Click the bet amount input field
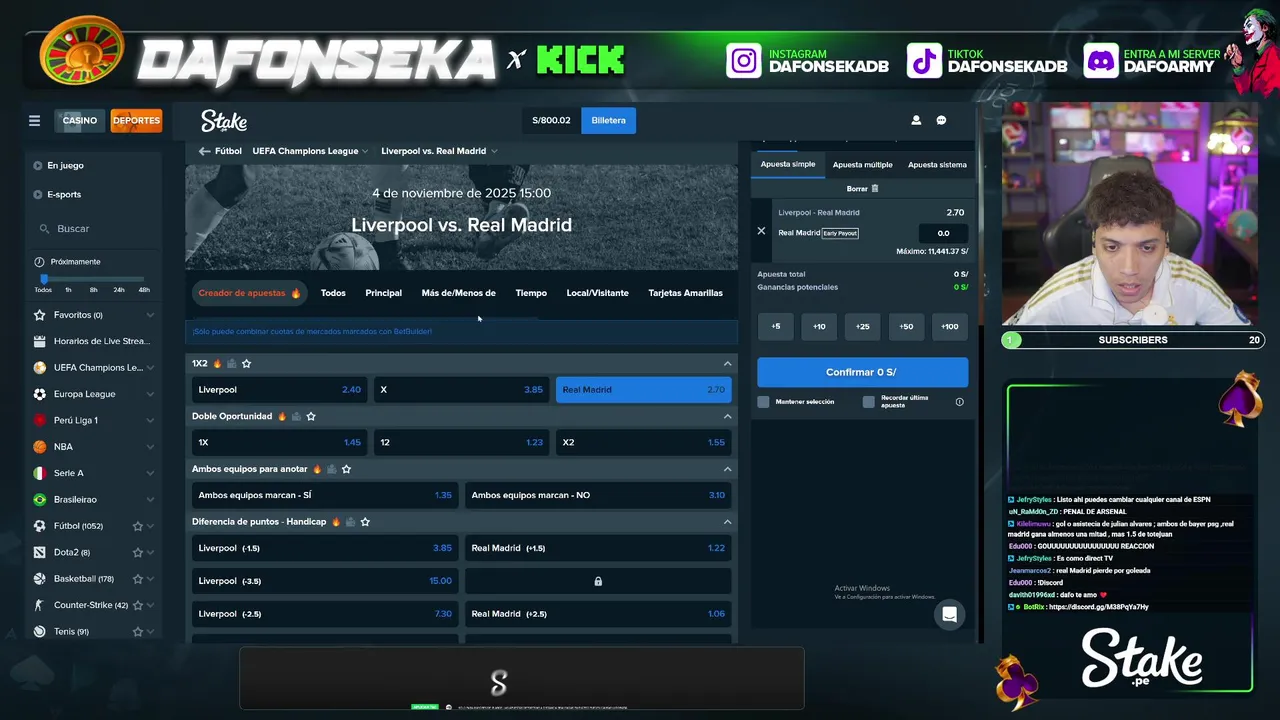The image size is (1280, 720). click(943, 233)
